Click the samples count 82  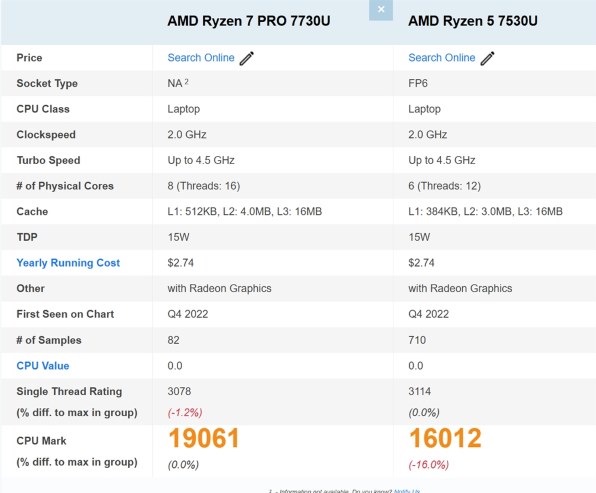pos(173,340)
